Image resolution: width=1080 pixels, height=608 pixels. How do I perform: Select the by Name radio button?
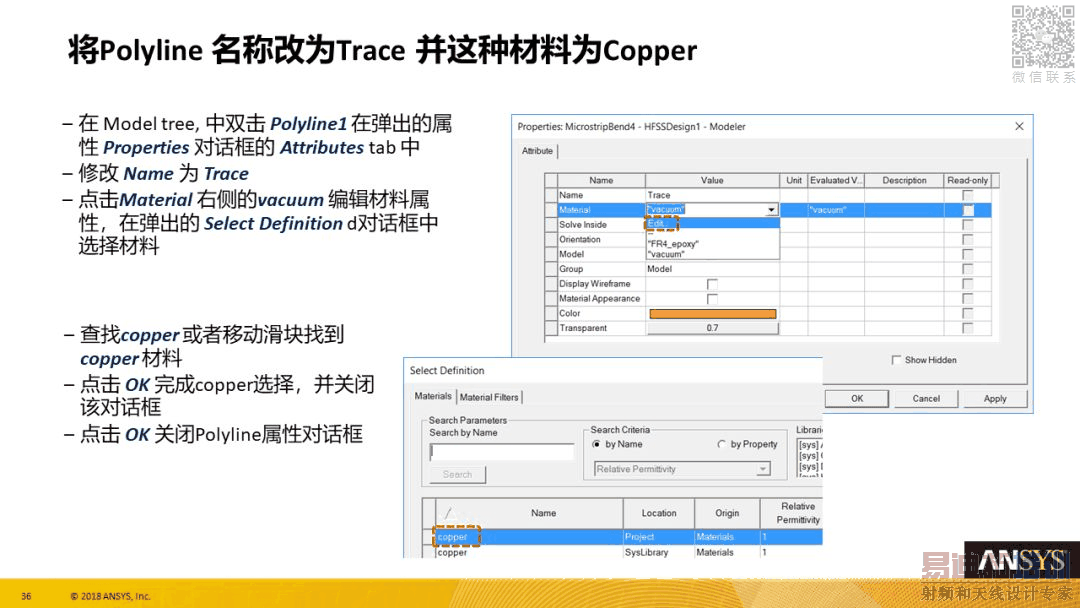596,444
